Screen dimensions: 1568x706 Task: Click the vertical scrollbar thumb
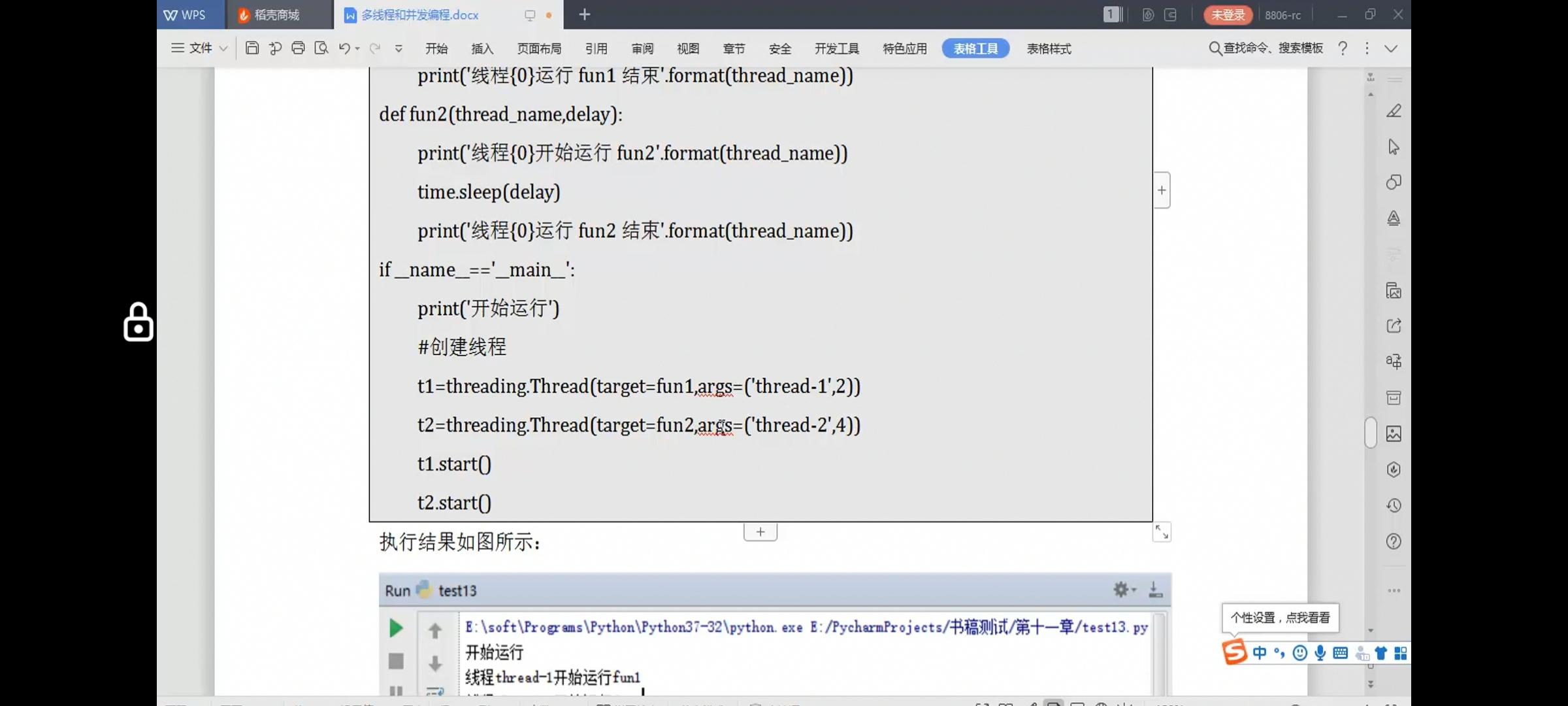[1371, 432]
